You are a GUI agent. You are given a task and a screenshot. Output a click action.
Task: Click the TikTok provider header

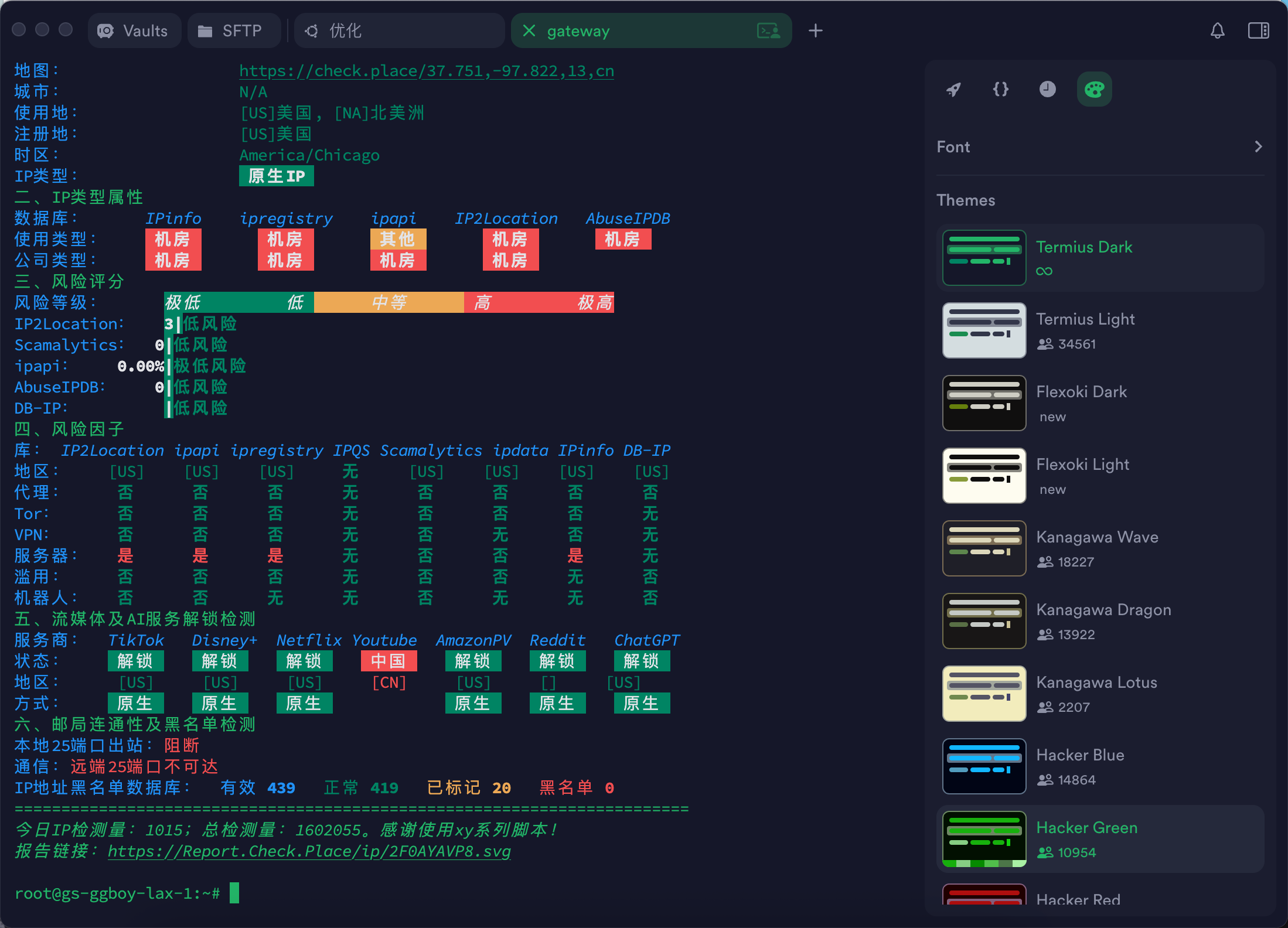click(136, 640)
